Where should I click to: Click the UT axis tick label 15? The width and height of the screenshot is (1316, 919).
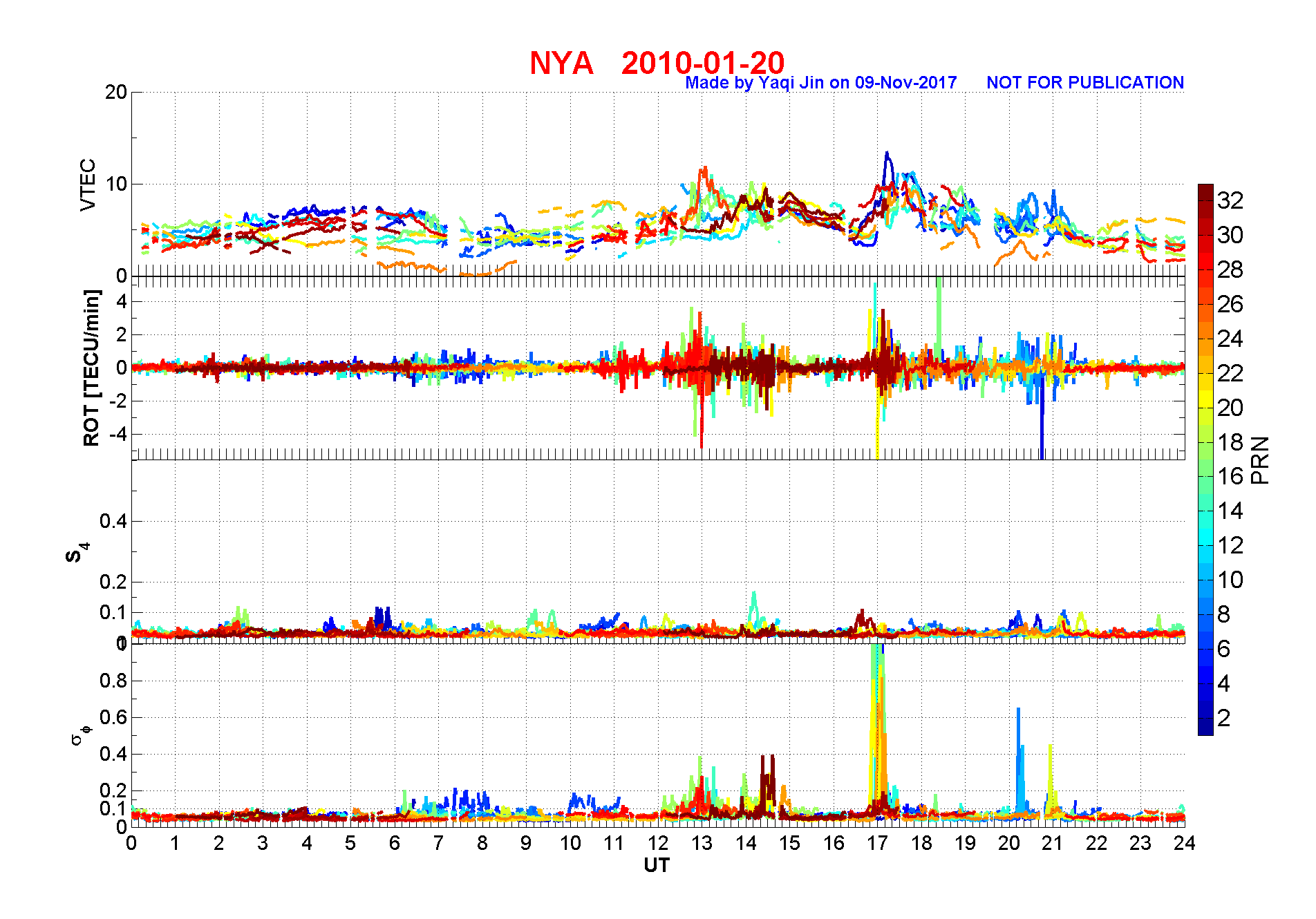pos(789,843)
